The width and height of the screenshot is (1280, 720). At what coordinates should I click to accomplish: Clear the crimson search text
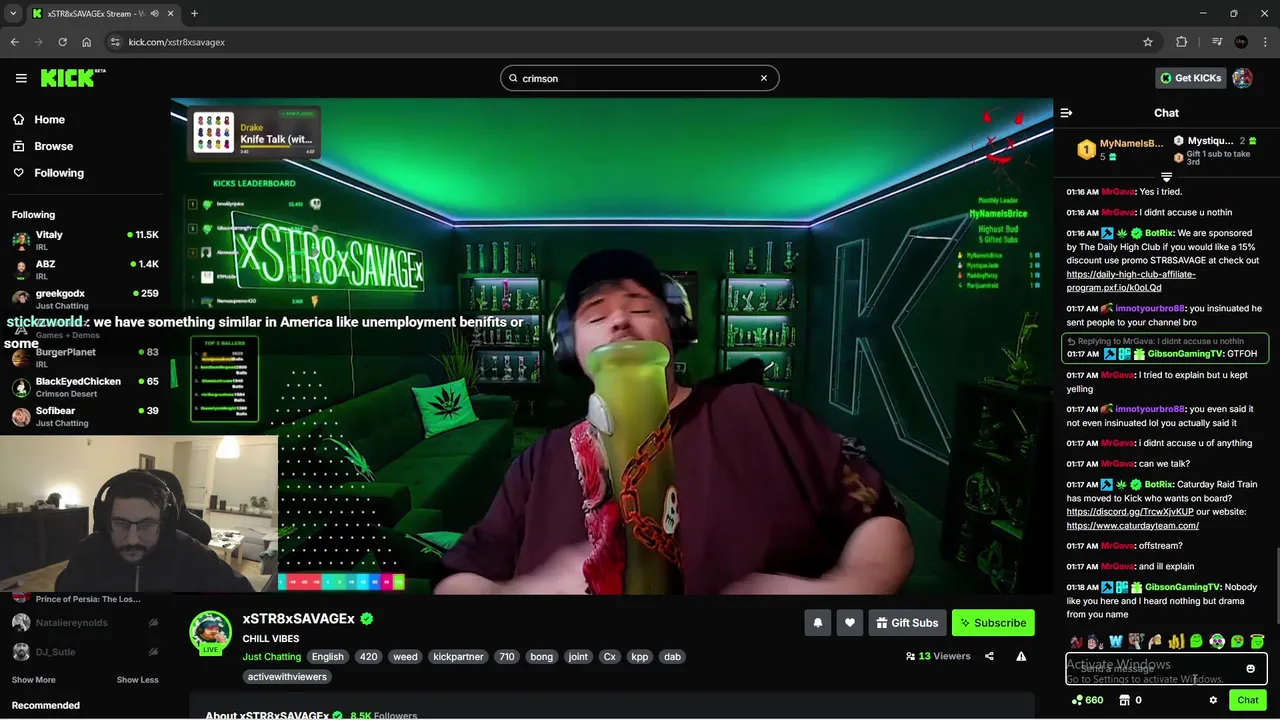[x=764, y=78]
